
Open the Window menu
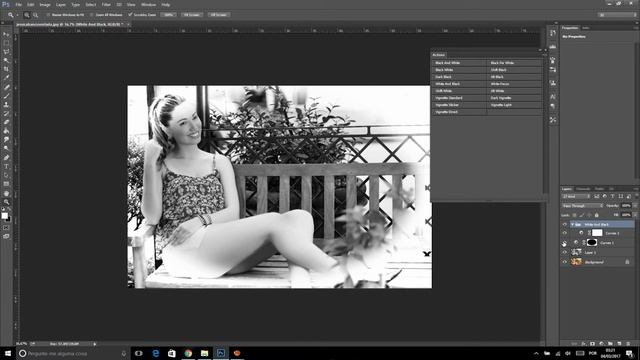(x=148, y=4)
